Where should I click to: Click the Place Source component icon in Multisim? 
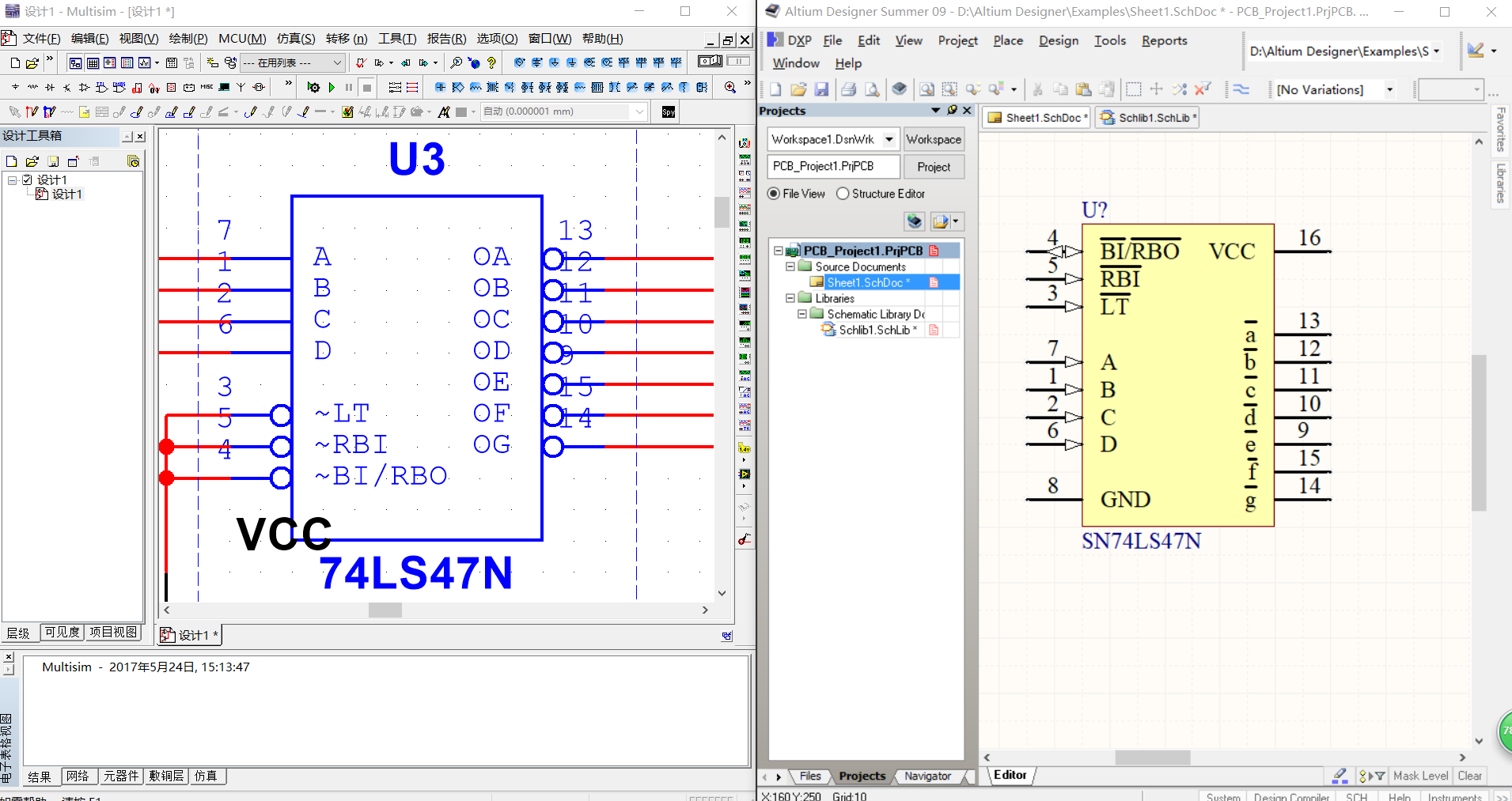point(15,87)
